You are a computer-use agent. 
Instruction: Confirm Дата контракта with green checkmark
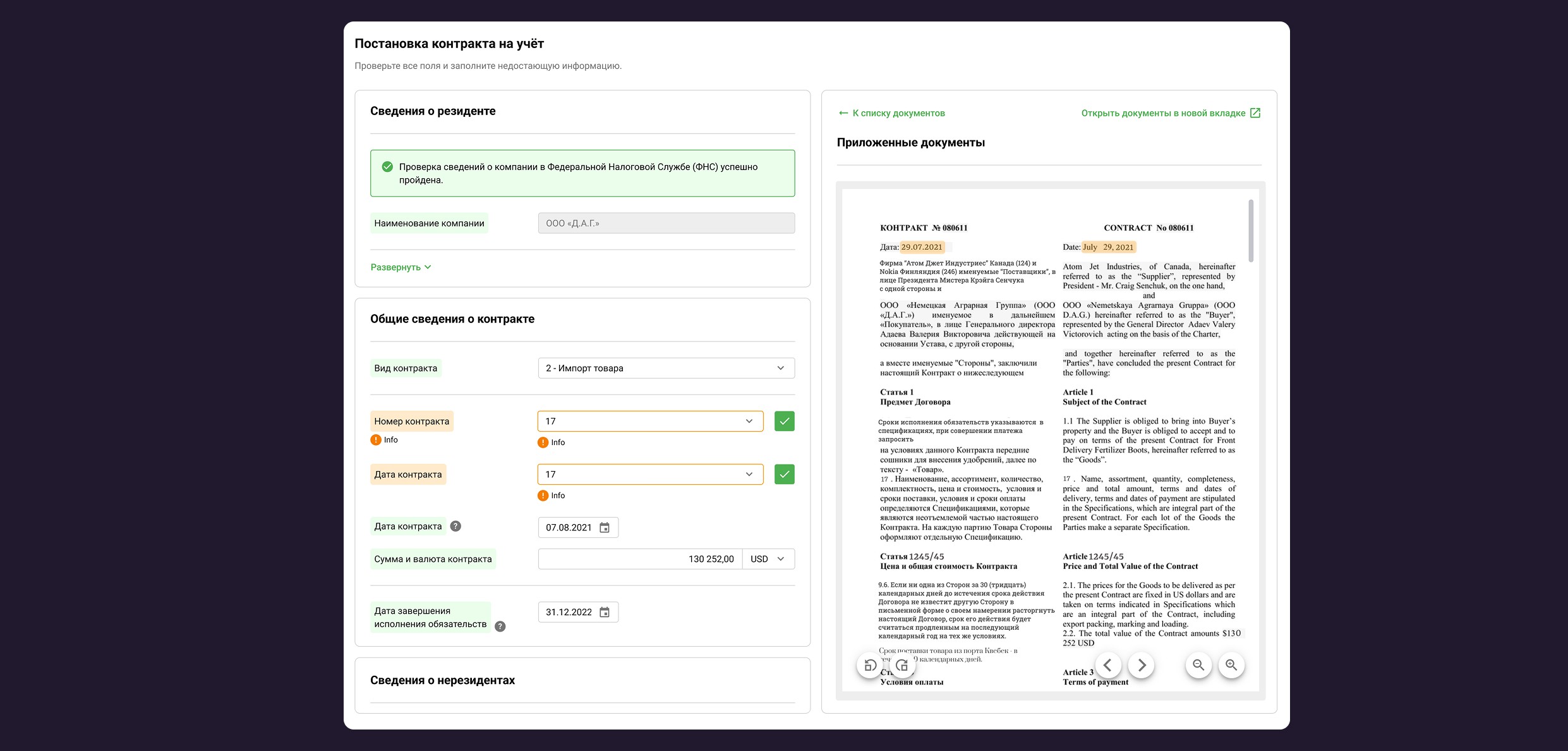click(x=784, y=474)
